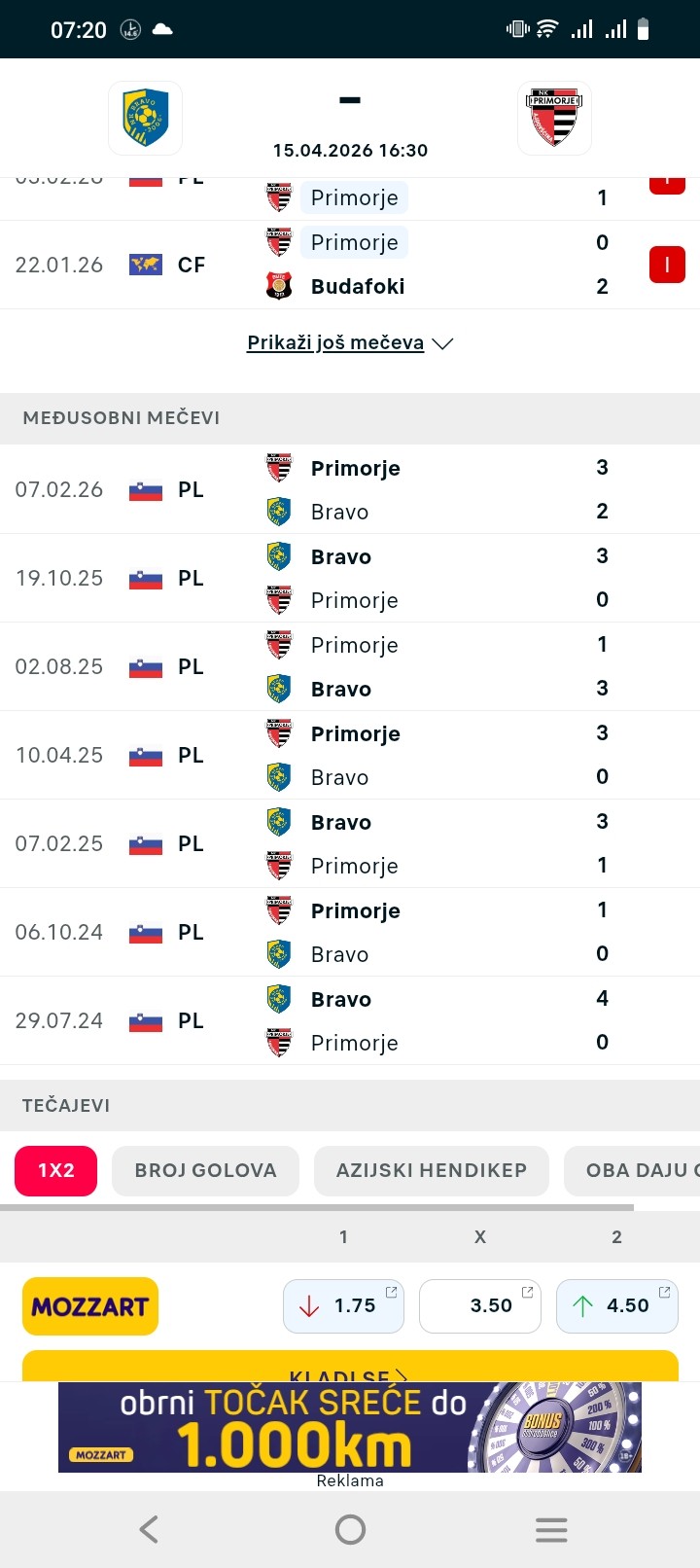Open the OBA DAJU odds tab

(637, 1170)
